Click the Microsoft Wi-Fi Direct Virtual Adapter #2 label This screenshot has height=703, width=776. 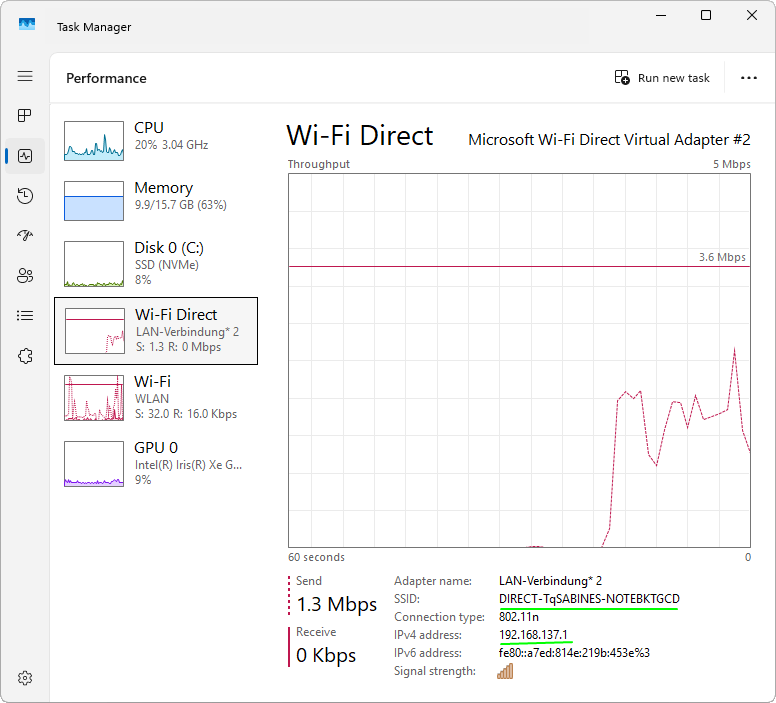click(609, 140)
